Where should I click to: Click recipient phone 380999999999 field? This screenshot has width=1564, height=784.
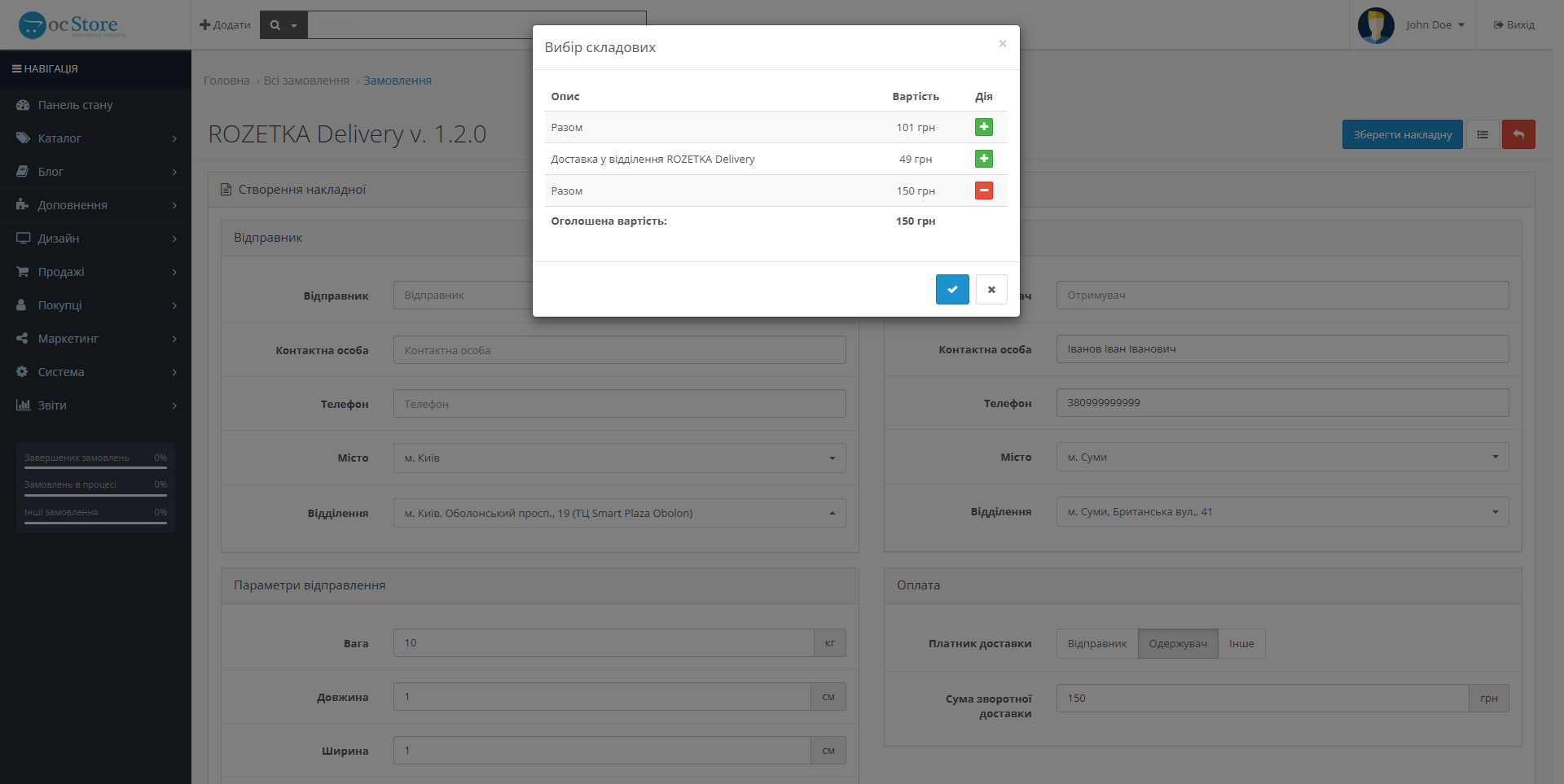[1282, 403]
